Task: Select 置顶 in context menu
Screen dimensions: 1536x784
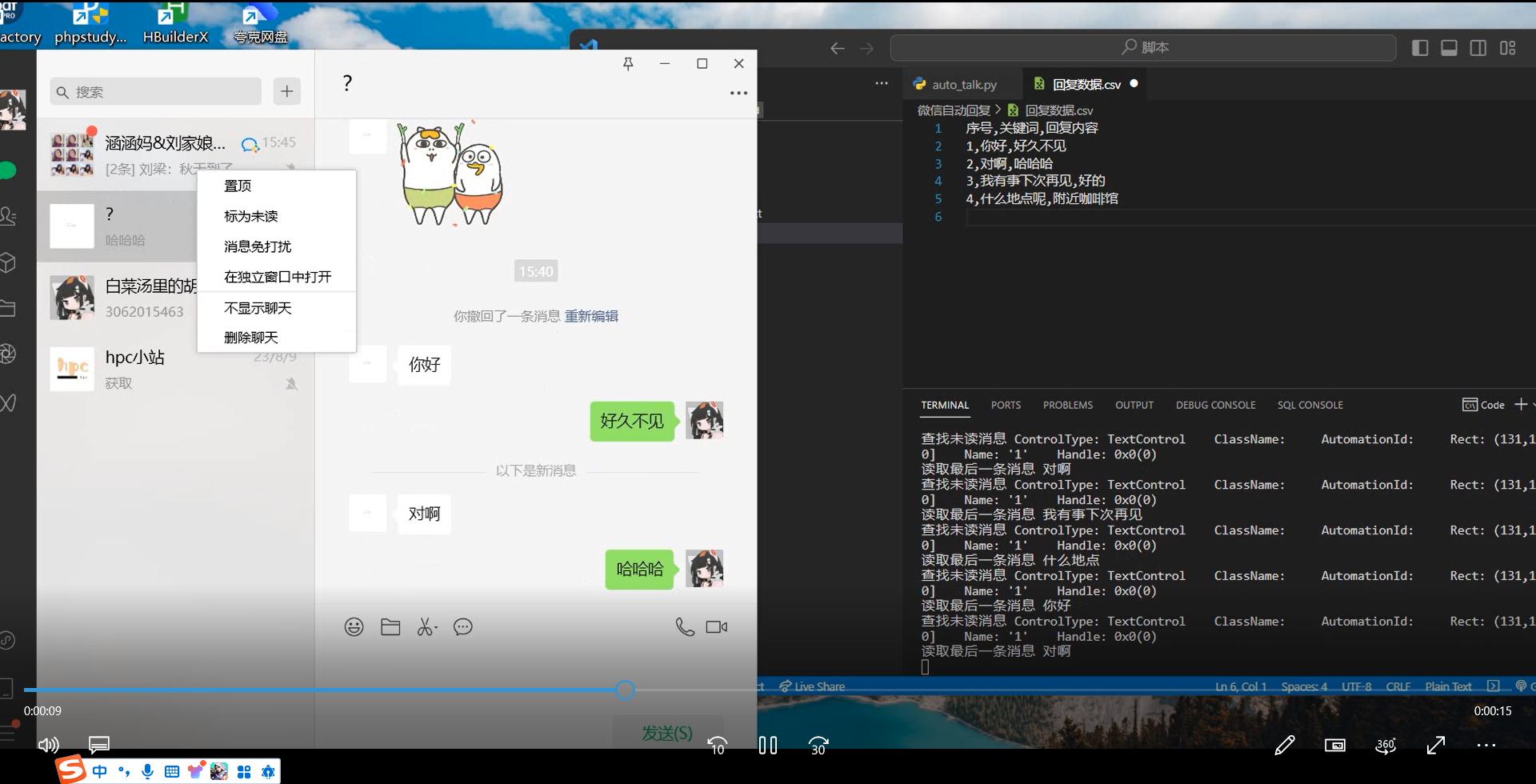Action: 277,186
